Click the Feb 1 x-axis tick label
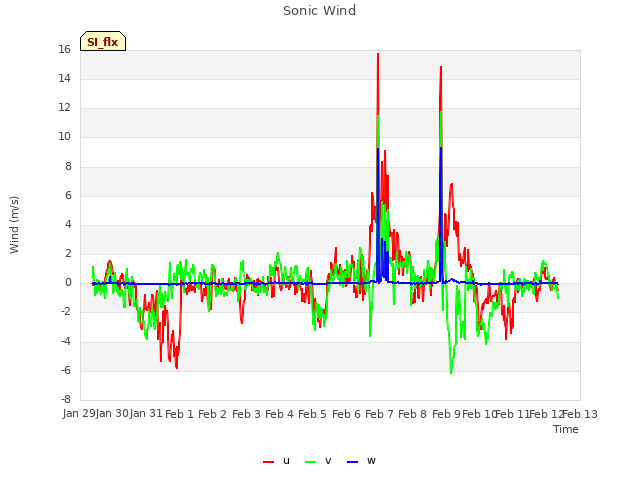The height and width of the screenshot is (480, 640). click(179, 414)
